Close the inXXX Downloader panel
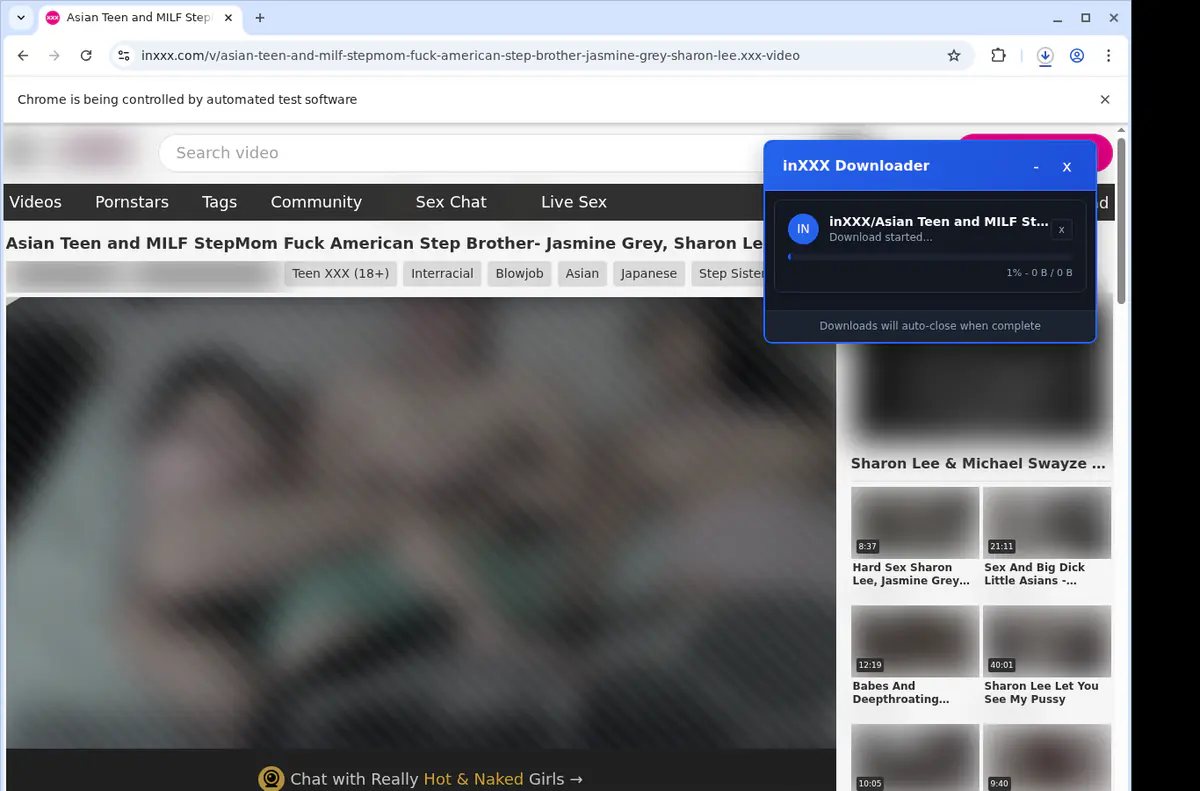The width and height of the screenshot is (1200, 791). 1067,167
